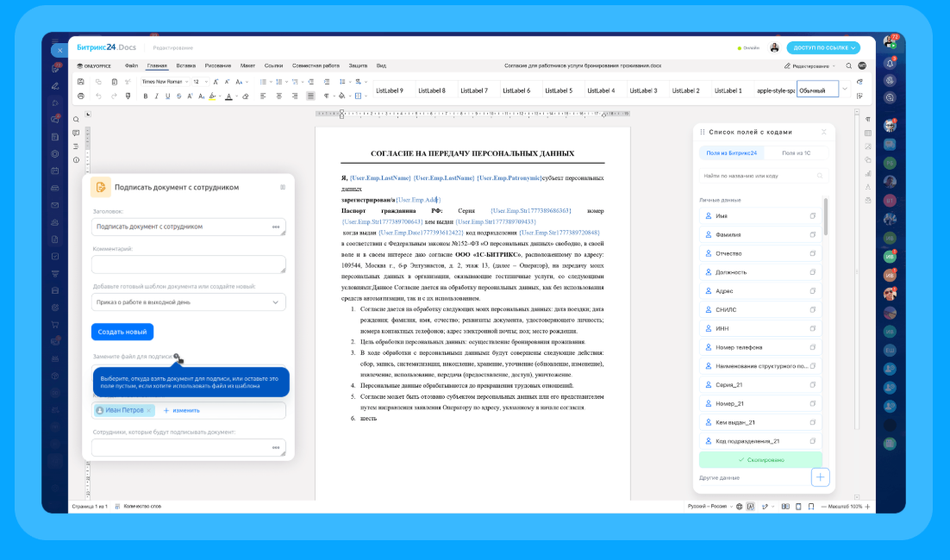Image resolution: width=950 pixels, height=560 pixels.
Task: Align text to the left
Action: (263, 96)
